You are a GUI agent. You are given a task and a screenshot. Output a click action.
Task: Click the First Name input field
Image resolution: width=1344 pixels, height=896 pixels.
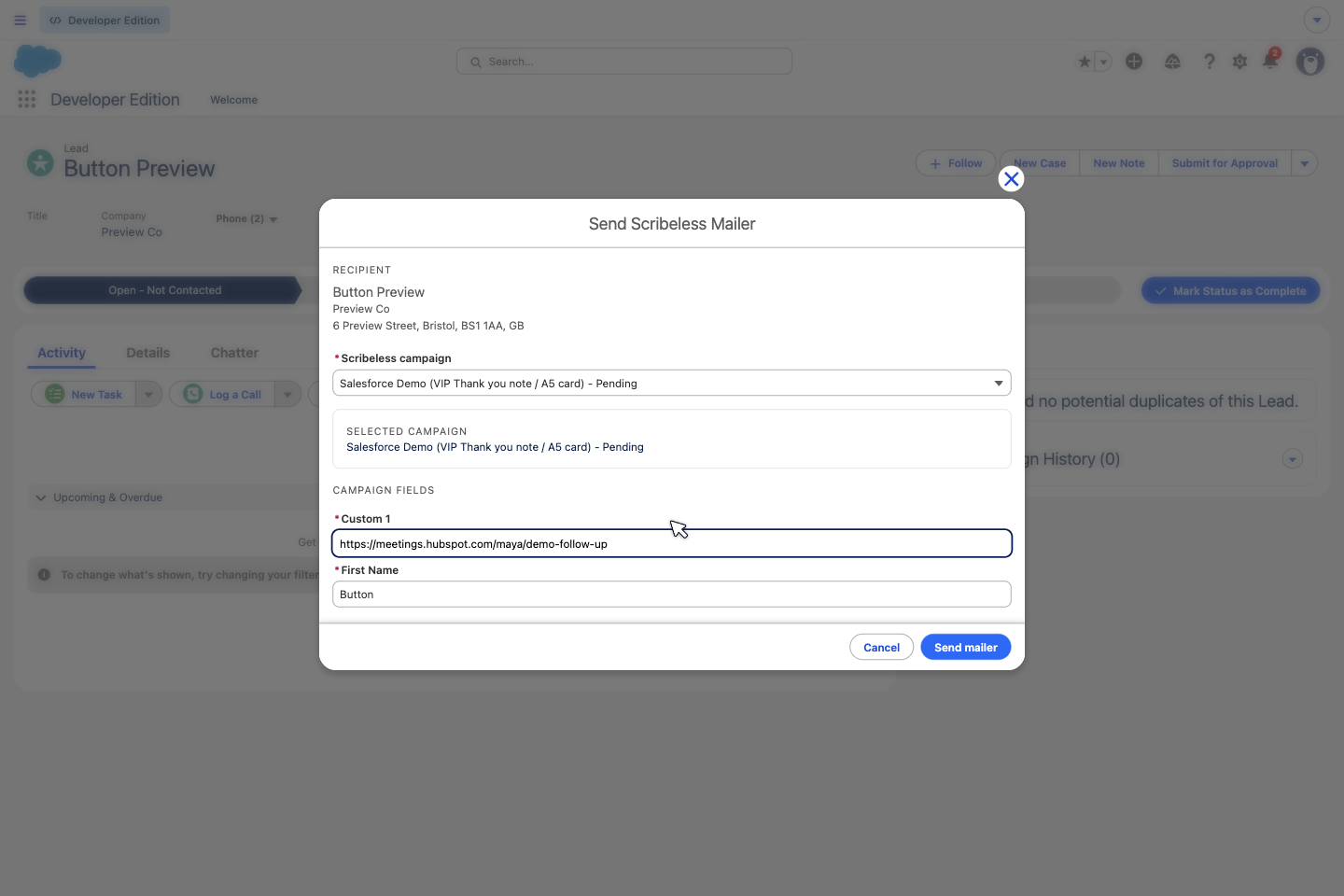point(672,594)
